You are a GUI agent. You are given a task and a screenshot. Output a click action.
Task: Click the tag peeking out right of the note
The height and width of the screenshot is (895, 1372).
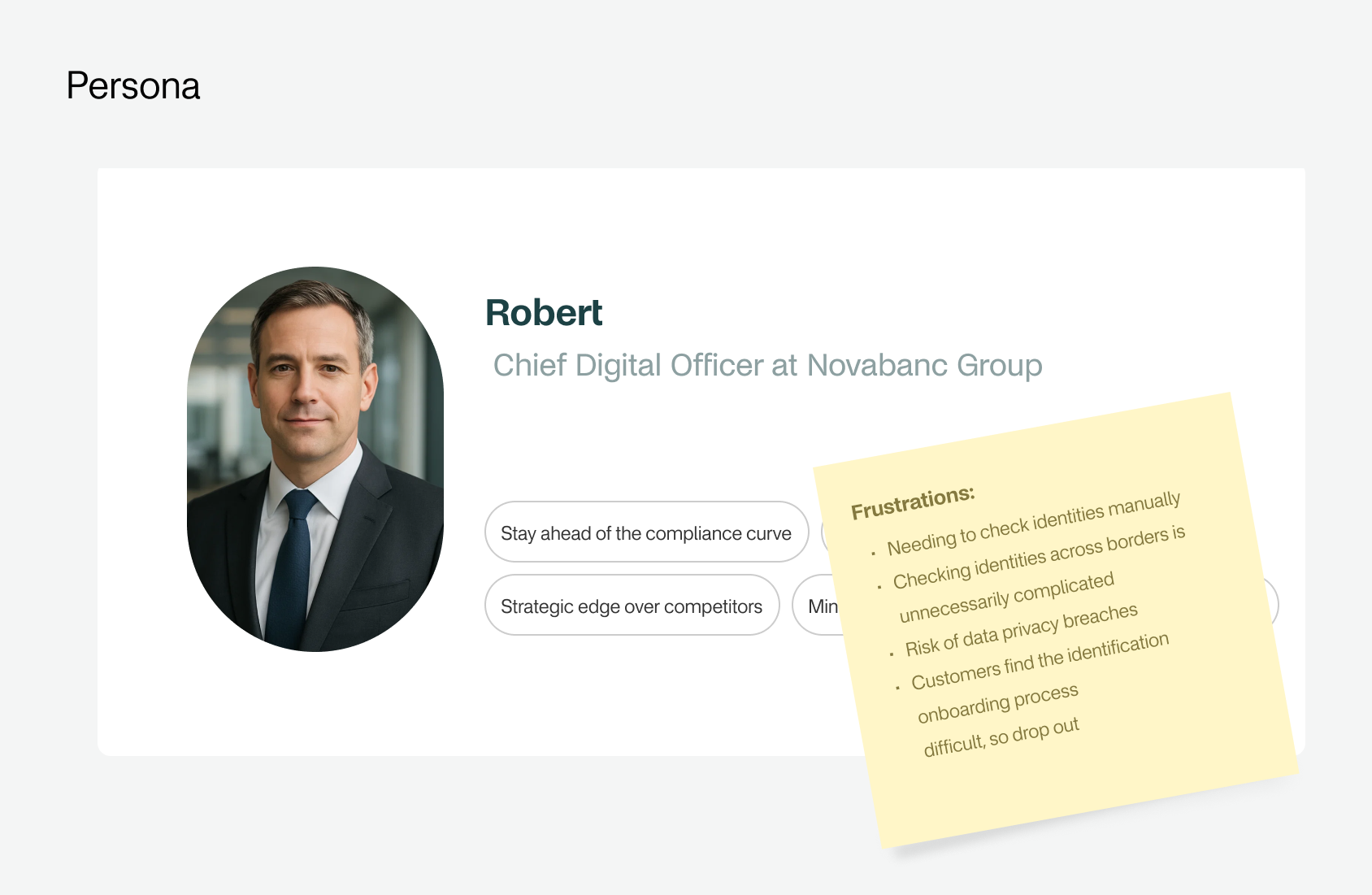click(1268, 603)
